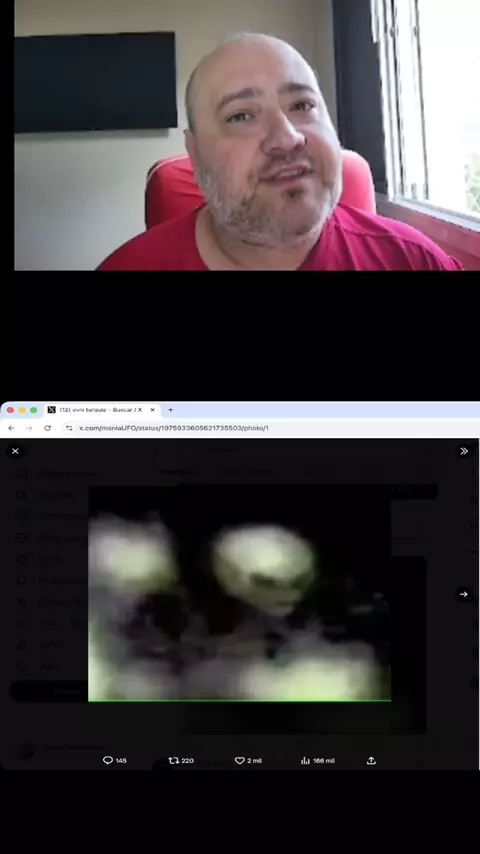This screenshot has width=480, height=854.
Task: Repost using the 220 retweet icon
Action: point(181,760)
